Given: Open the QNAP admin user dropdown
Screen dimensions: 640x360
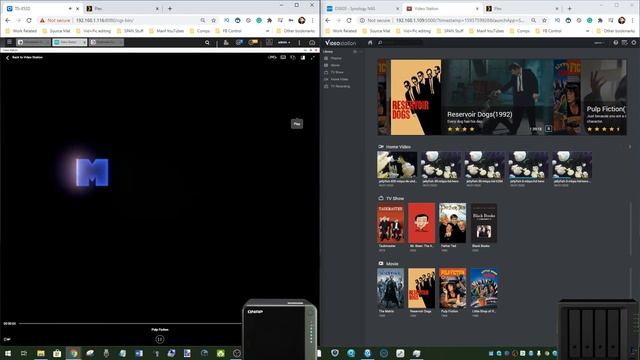Looking at the screenshot, I should point(284,42).
